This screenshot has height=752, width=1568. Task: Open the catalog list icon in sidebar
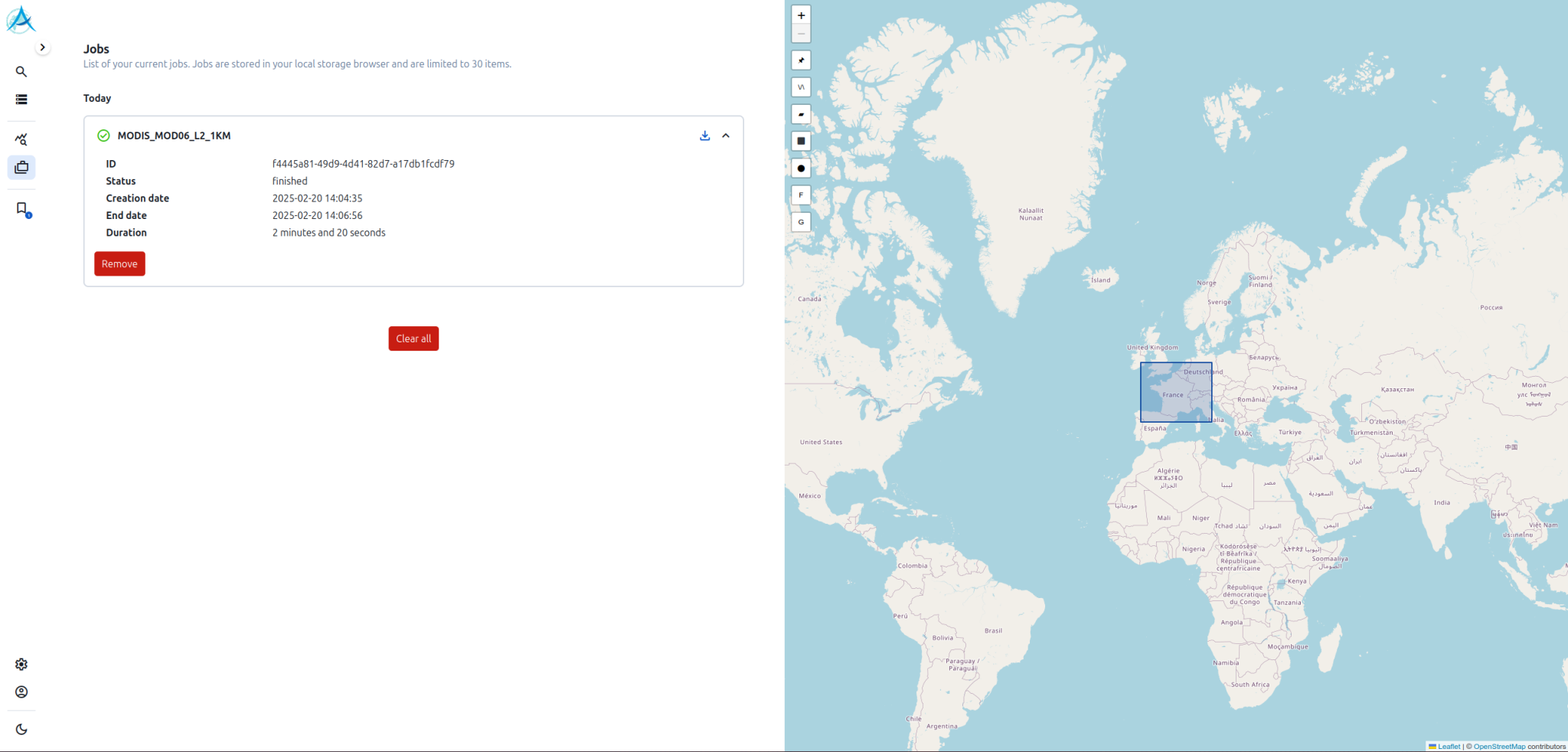pos(21,100)
